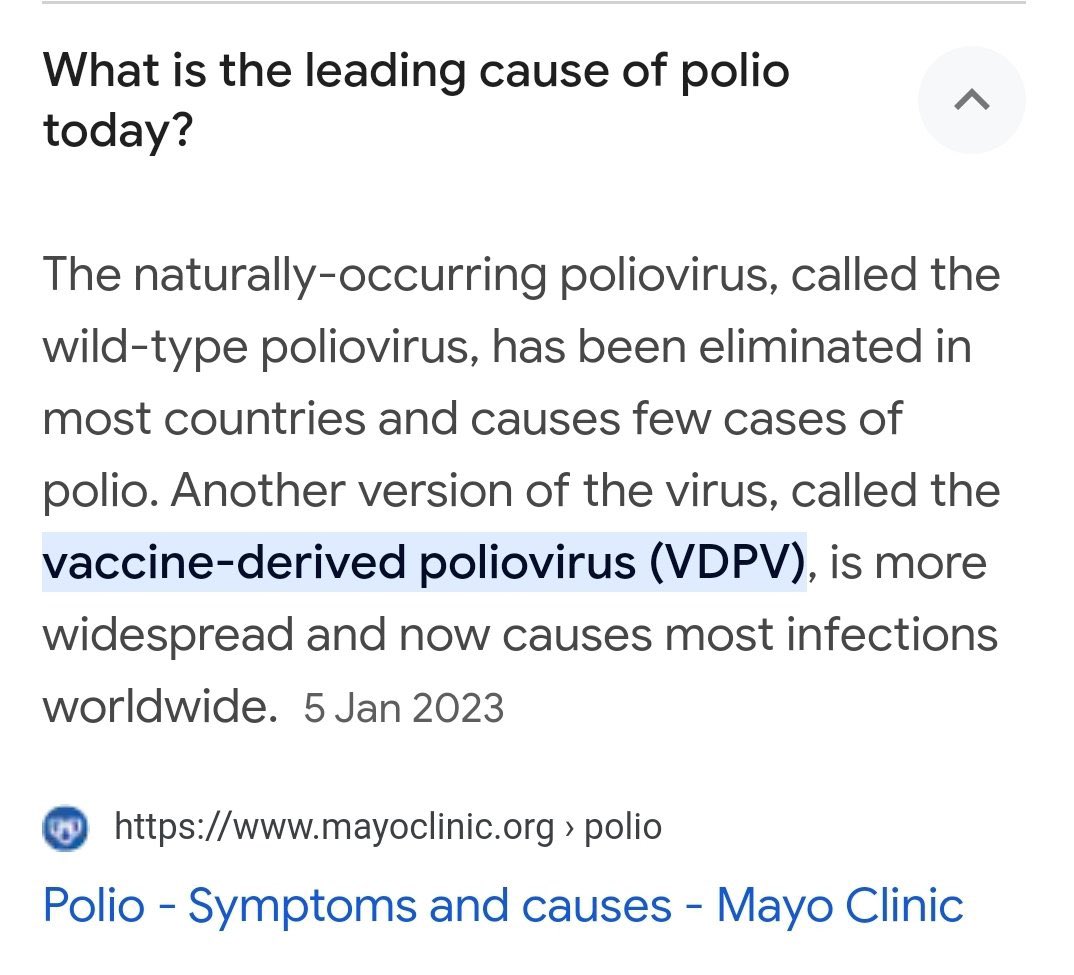The width and height of the screenshot is (1074, 975).
Task: Open the 'Polio - Symptoms and causes' link
Action: tap(503, 905)
